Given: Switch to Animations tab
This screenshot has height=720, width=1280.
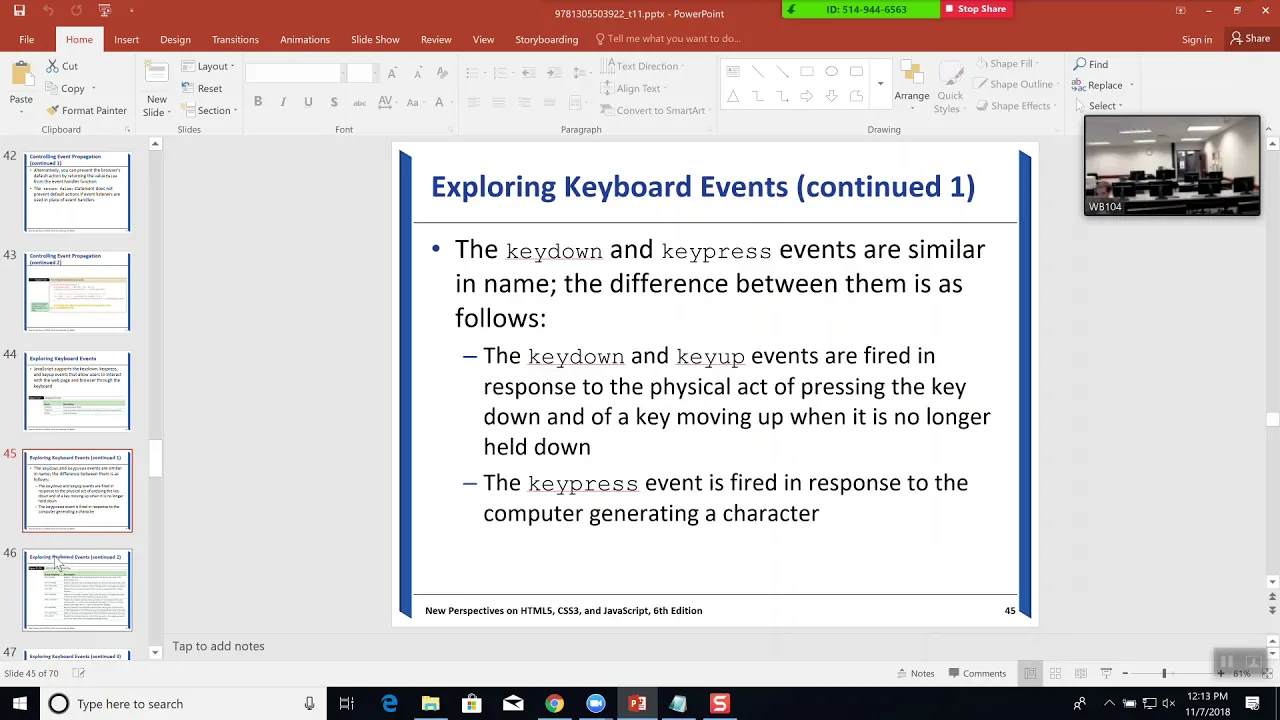Looking at the screenshot, I should tap(305, 39).
